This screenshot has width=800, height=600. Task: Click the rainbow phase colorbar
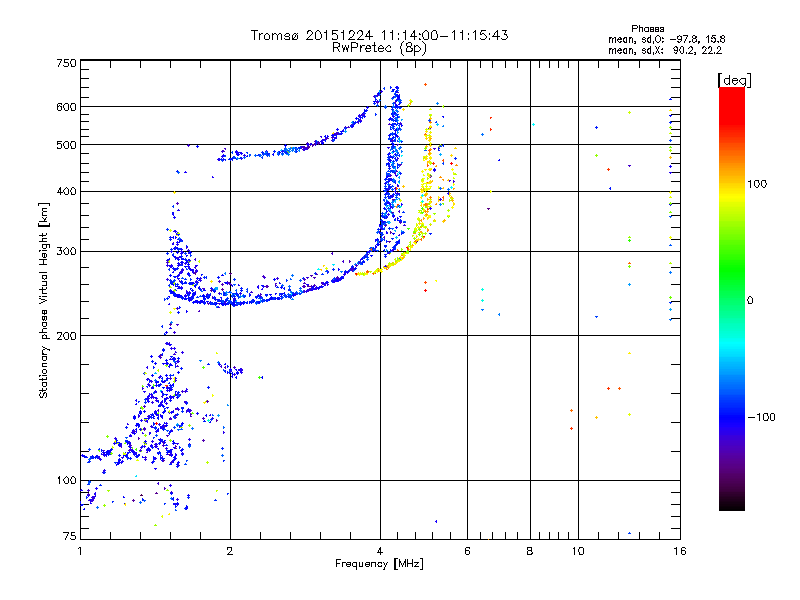click(732, 298)
